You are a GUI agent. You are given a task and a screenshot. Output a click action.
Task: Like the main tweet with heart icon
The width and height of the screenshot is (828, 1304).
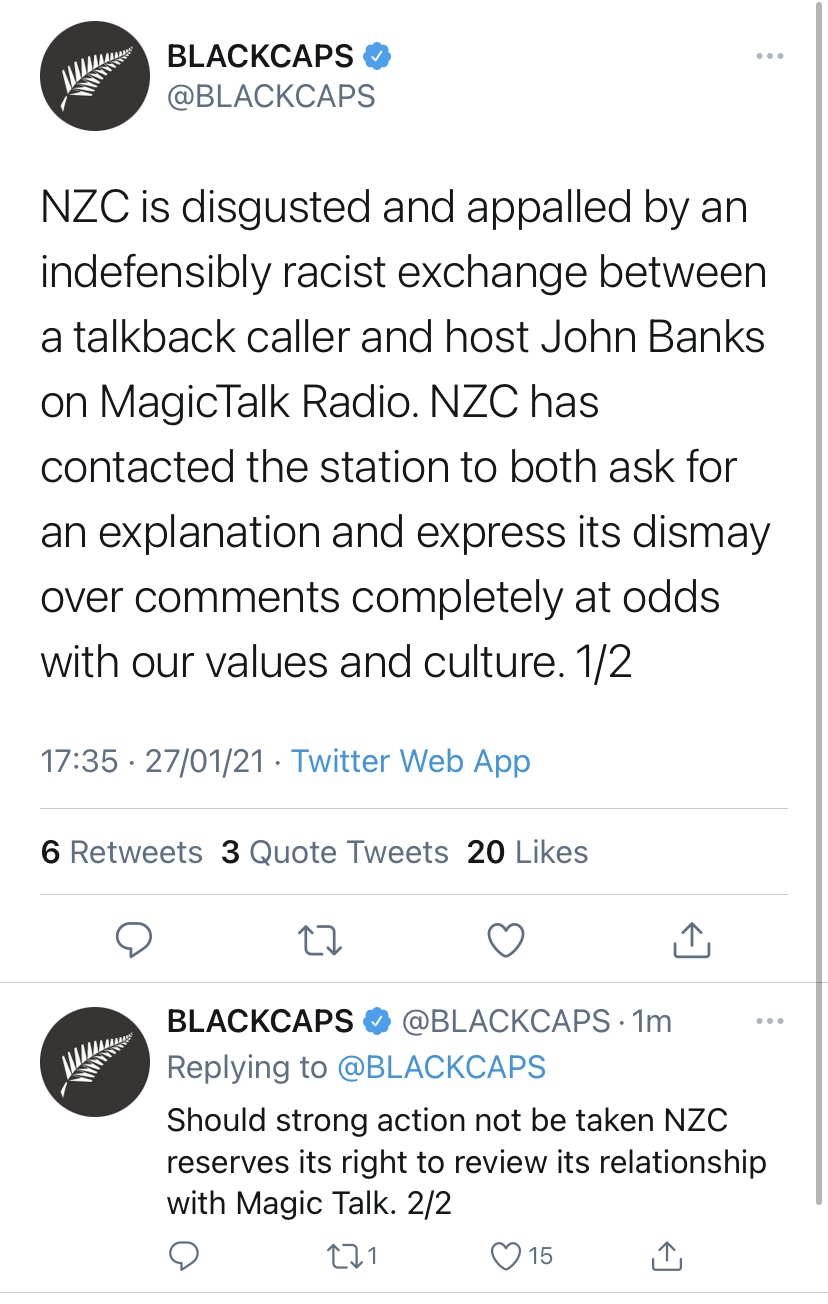pos(506,940)
